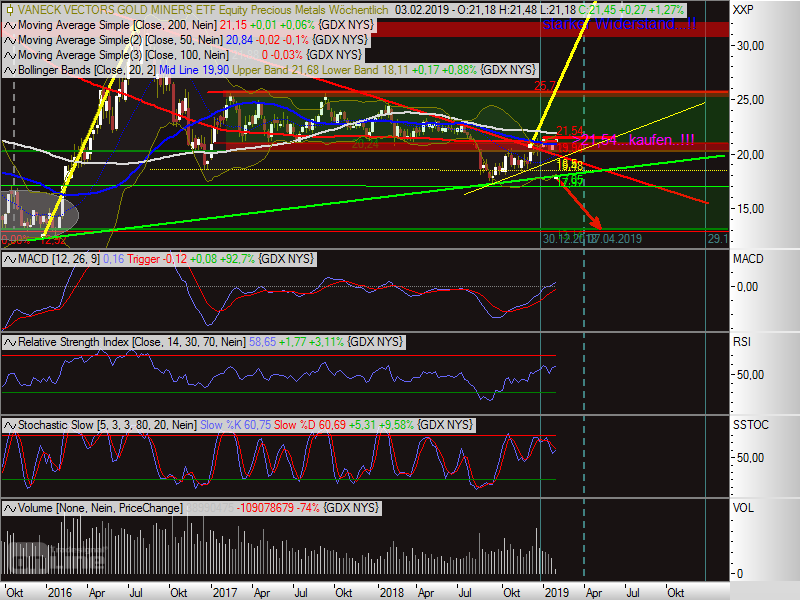The height and width of the screenshot is (600, 800).
Task: Click the 25,7 resistance level label
Action: 545,86
